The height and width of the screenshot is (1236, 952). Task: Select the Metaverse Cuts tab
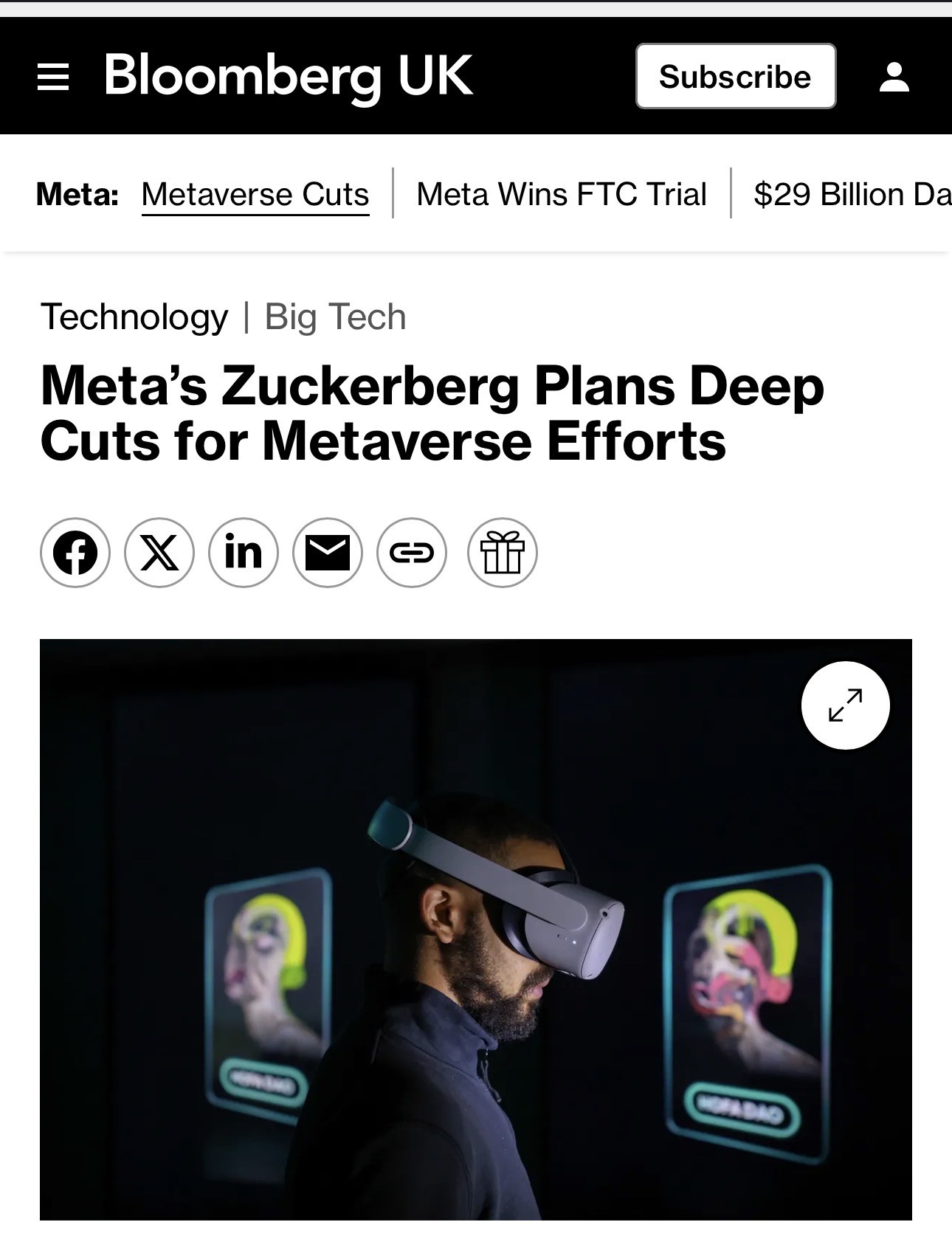click(255, 194)
